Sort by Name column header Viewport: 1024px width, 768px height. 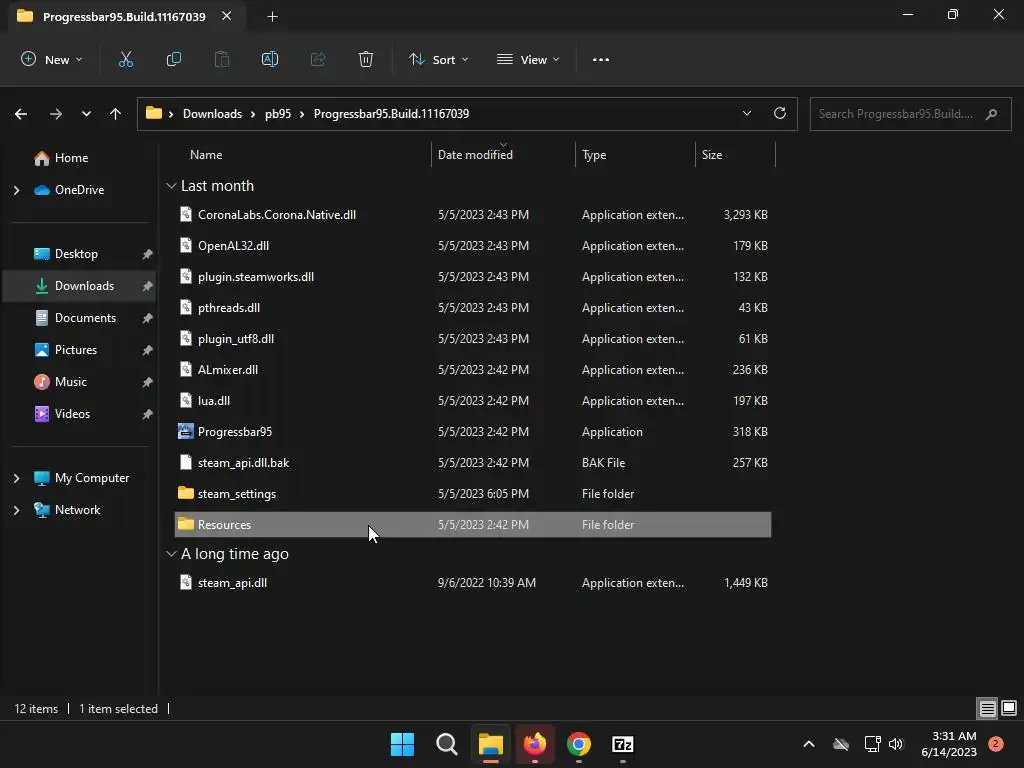pos(206,155)
